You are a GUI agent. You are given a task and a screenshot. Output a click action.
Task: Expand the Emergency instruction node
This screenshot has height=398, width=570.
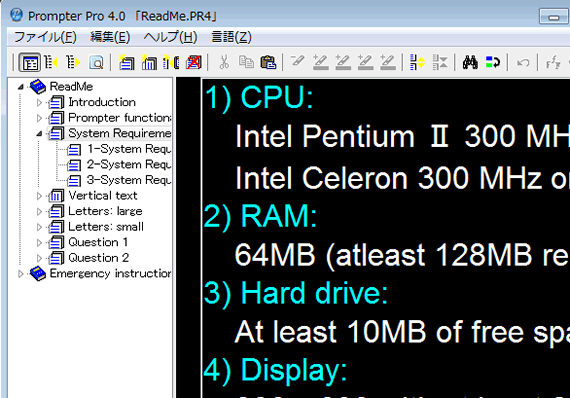tap(21, 274)
